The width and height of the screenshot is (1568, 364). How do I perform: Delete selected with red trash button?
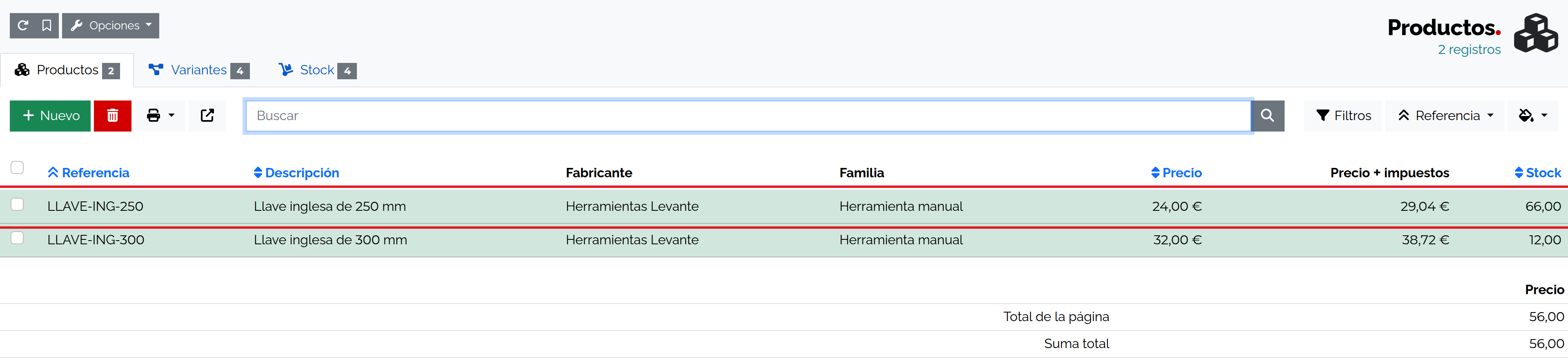coord(113,116)
